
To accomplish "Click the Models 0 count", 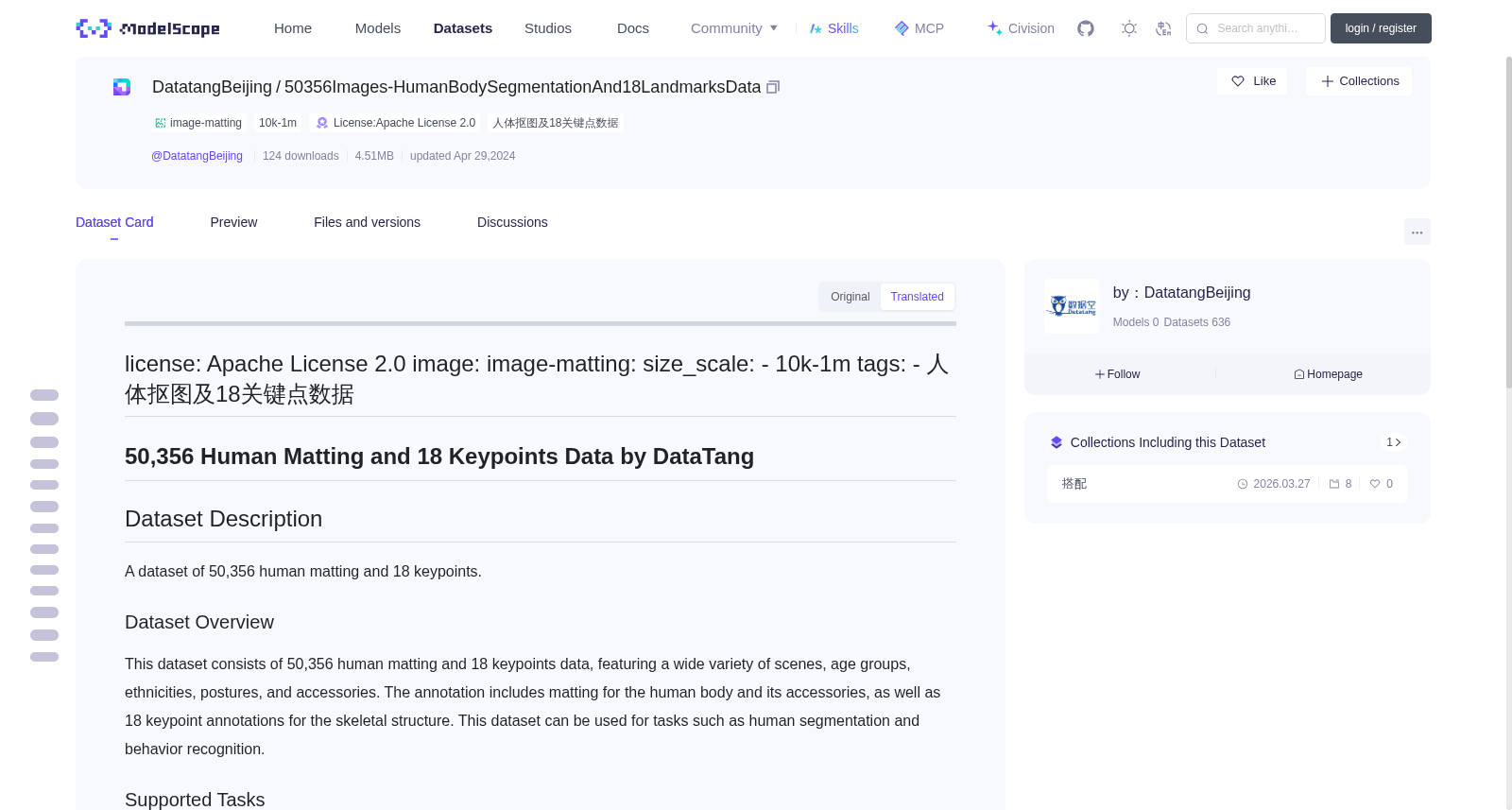I will pos(1136,322).
